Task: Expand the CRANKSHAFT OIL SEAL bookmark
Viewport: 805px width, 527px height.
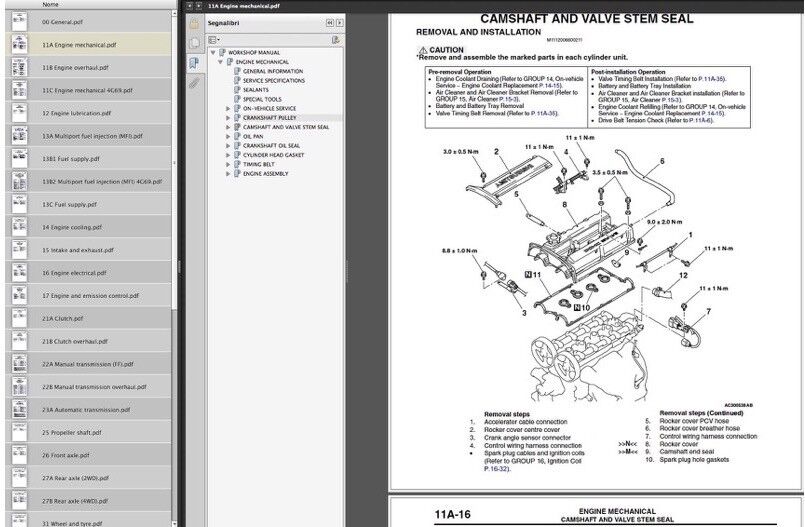Action: [x=228, y=145]
